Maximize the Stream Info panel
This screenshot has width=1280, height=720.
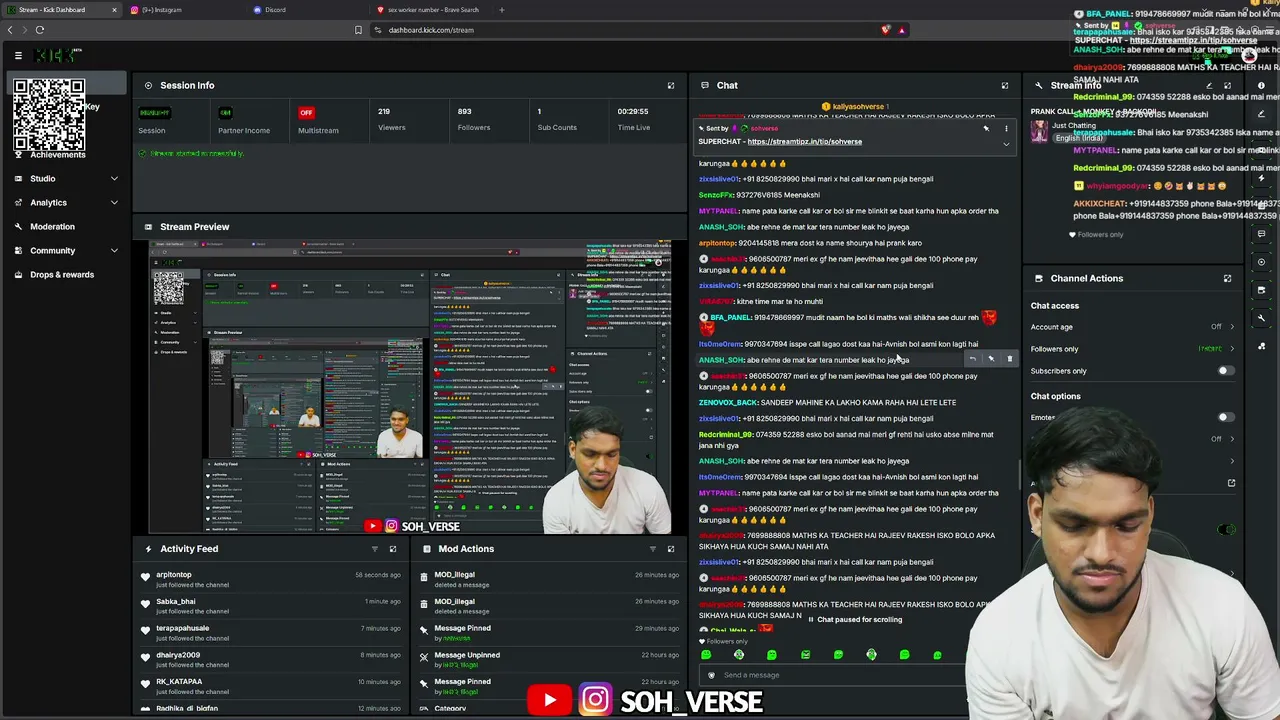1228,86
